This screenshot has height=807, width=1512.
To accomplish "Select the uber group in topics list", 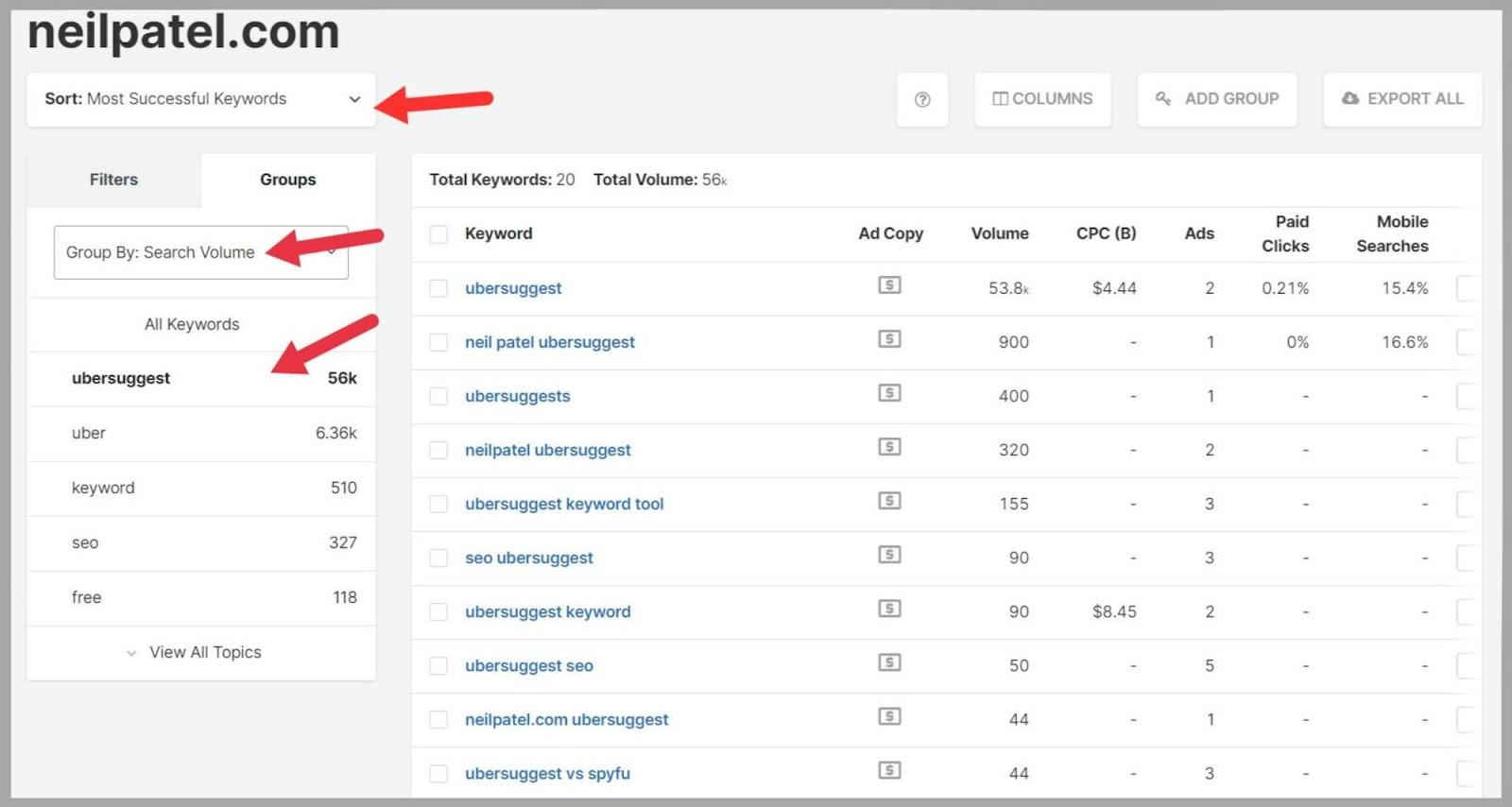I will click(x=200, y=433).
